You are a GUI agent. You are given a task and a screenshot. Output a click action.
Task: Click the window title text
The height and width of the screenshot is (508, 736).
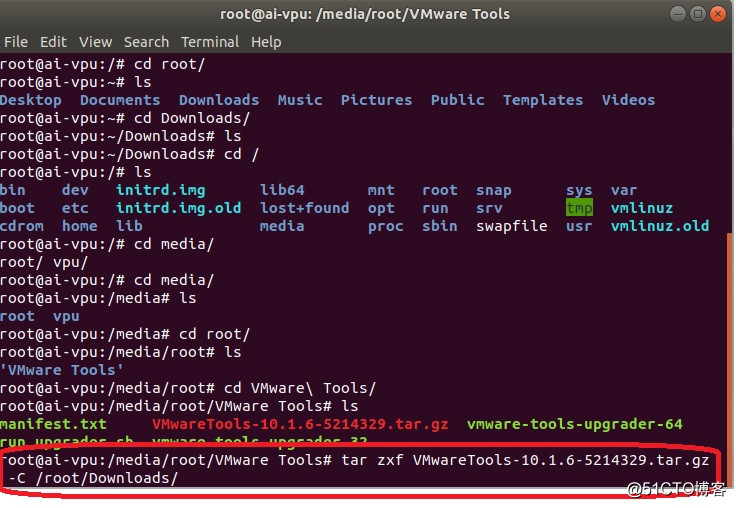tap(365, 14)
